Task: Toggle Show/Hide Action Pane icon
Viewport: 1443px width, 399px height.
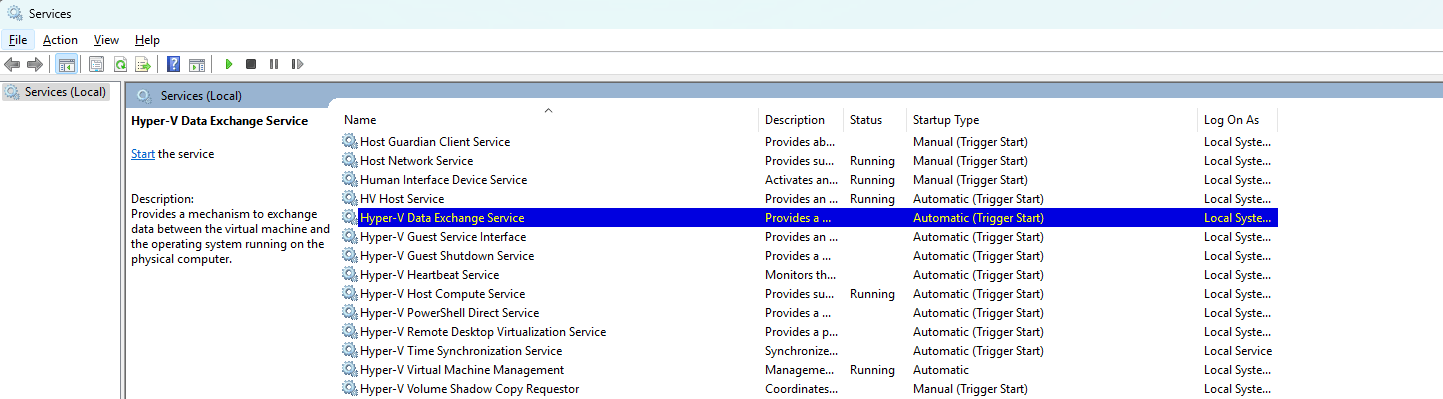Action: (197, 64)
